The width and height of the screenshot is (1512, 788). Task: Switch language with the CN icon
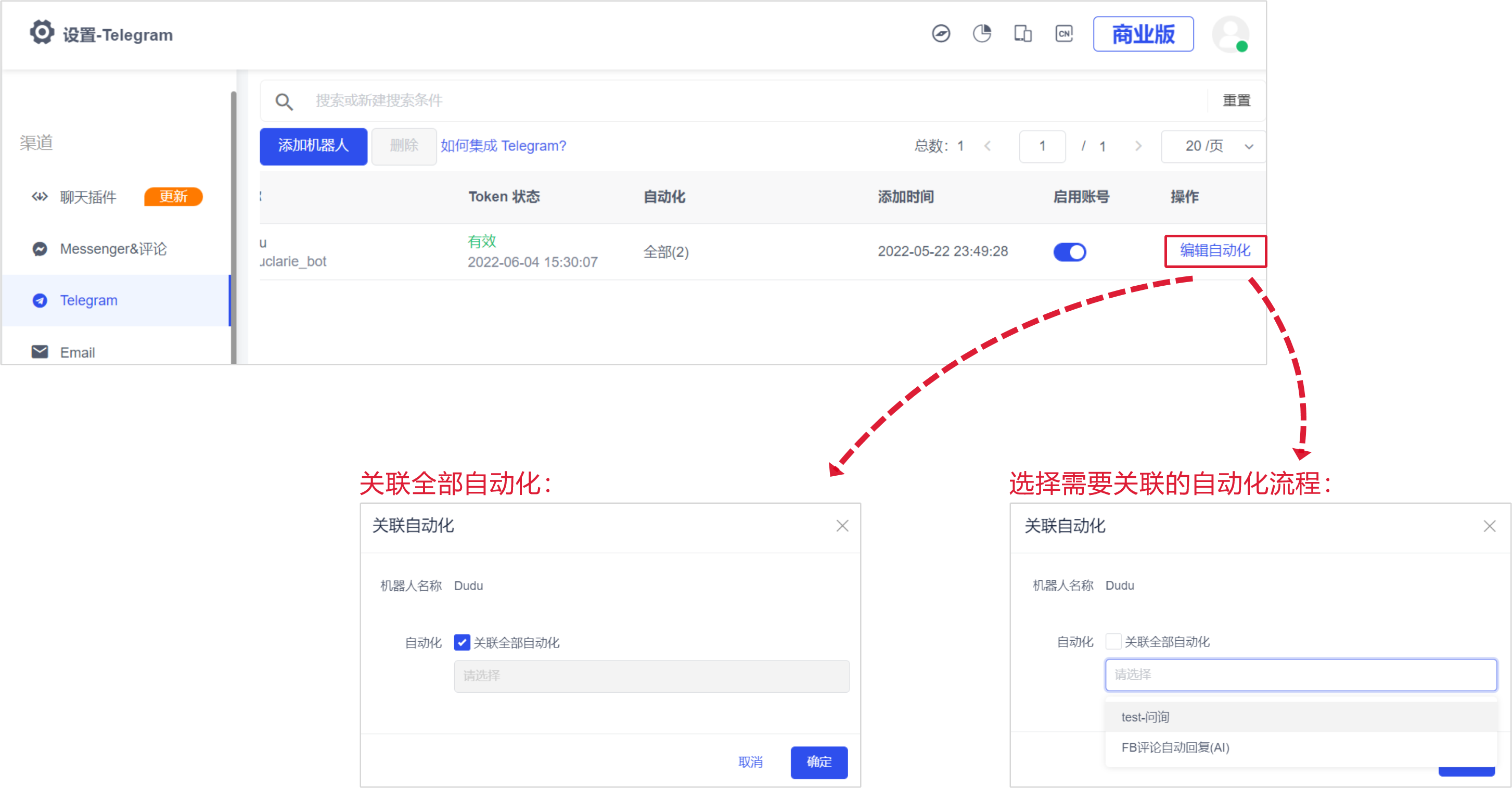coord(1064,33)
